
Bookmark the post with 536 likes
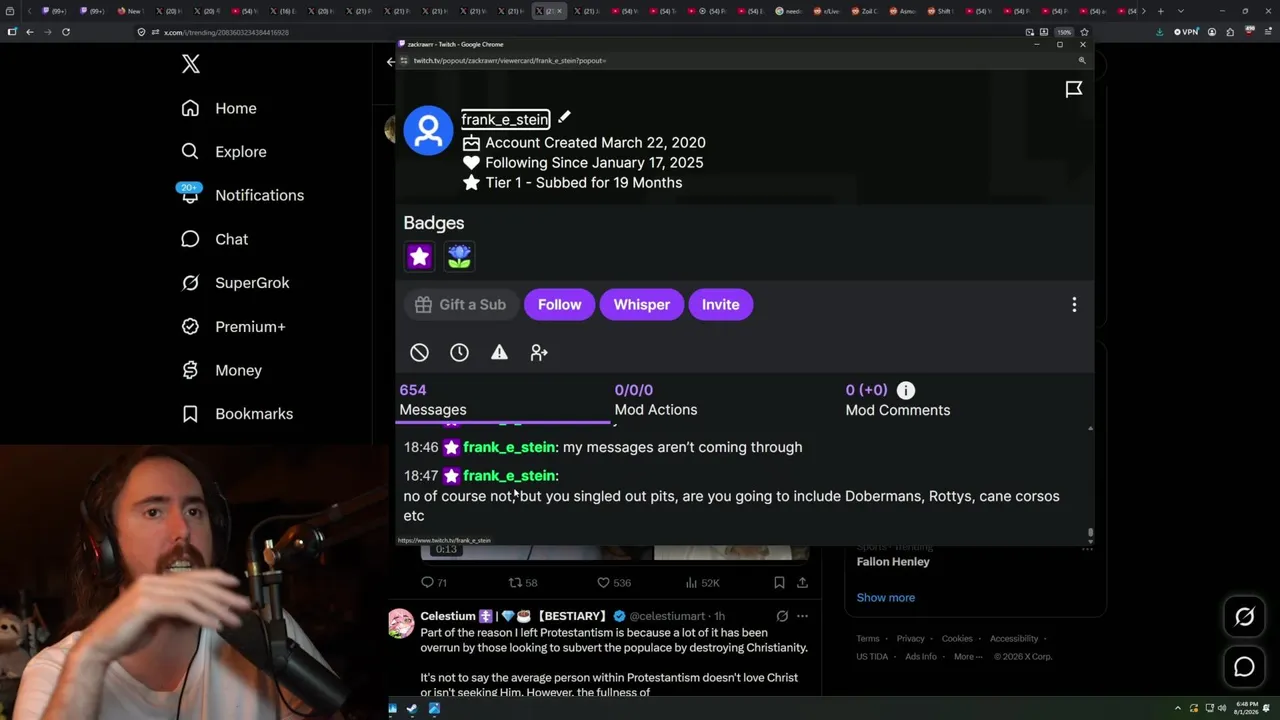click(779, 582)
